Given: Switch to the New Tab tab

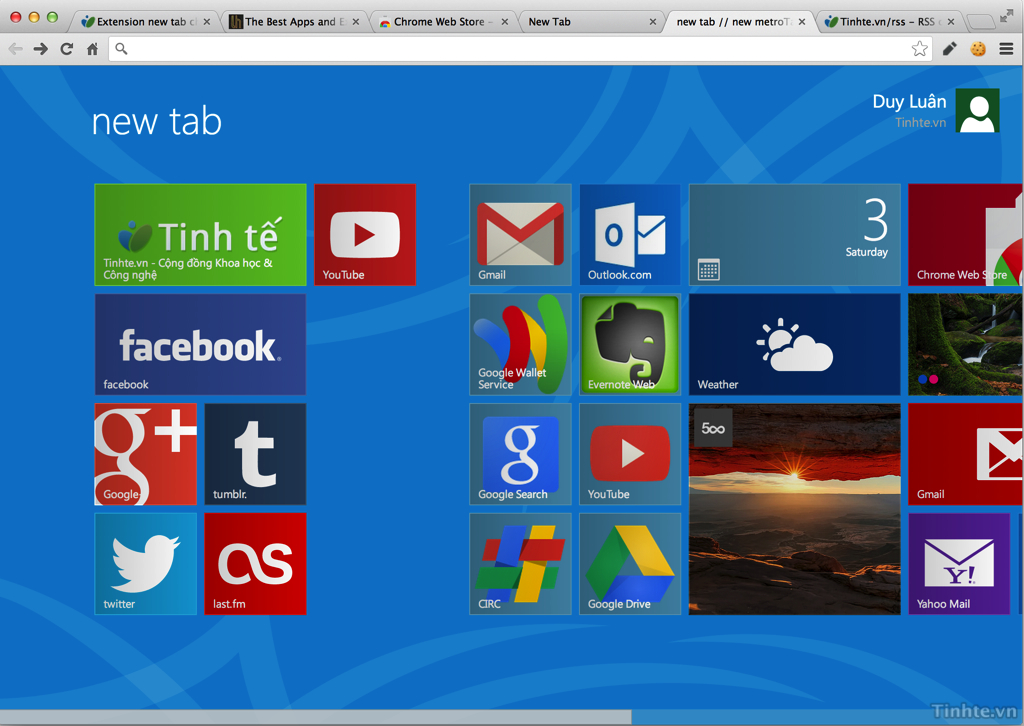Looking at the screenshot, I should tap(591, 22).
